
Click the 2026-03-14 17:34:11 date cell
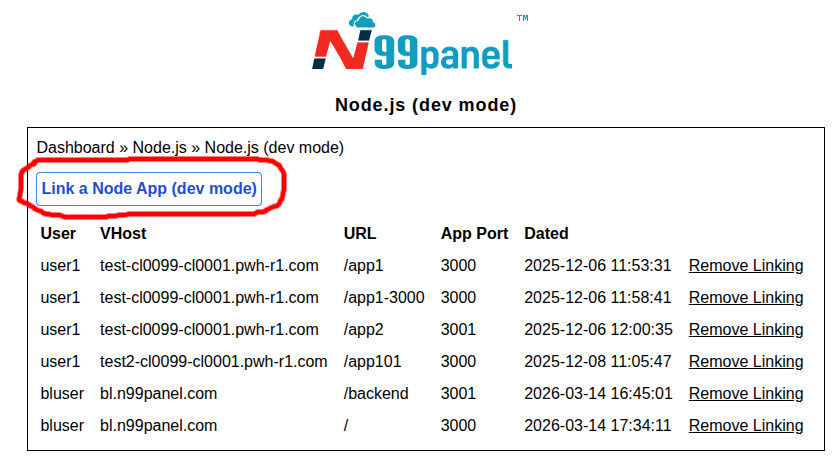tap(597, 426)
